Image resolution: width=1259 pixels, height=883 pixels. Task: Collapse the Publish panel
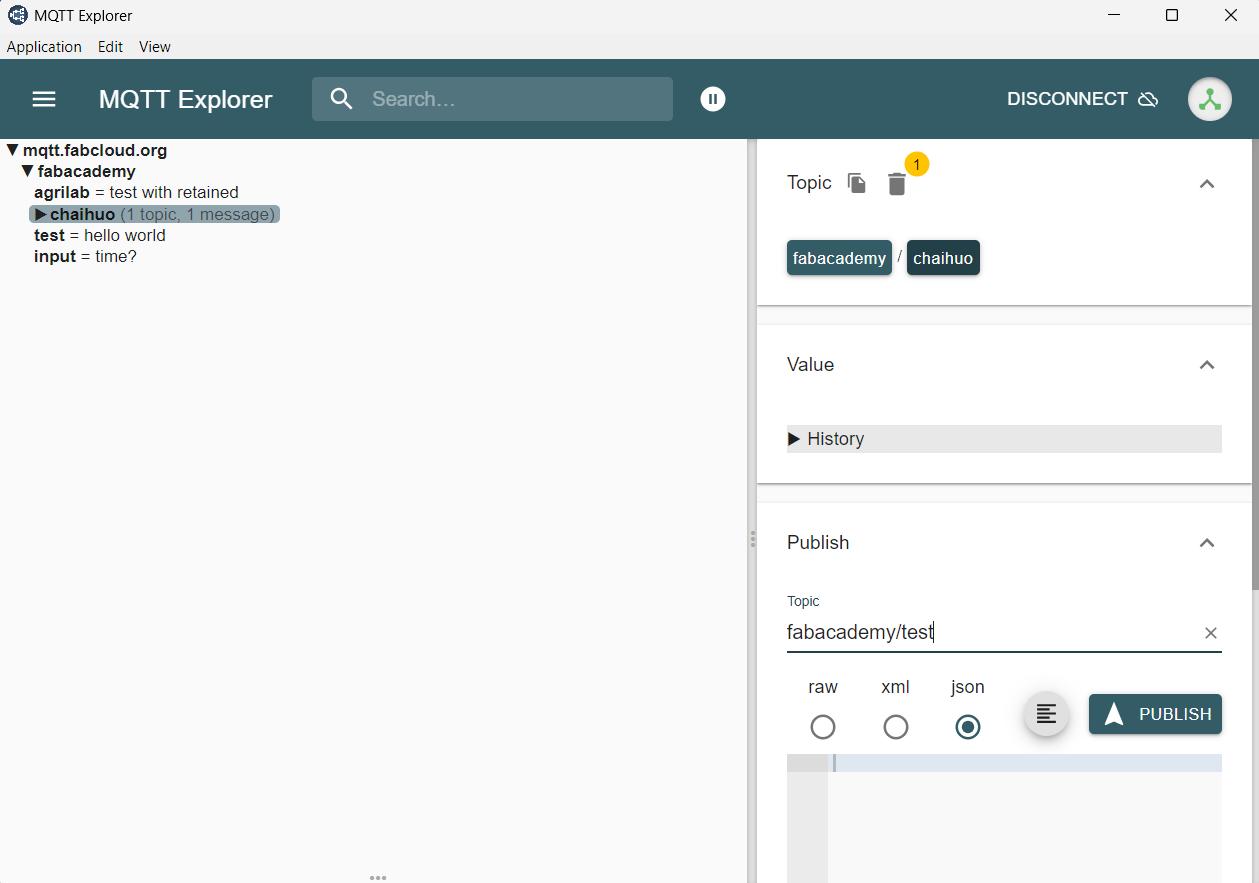click(1207, 543)
